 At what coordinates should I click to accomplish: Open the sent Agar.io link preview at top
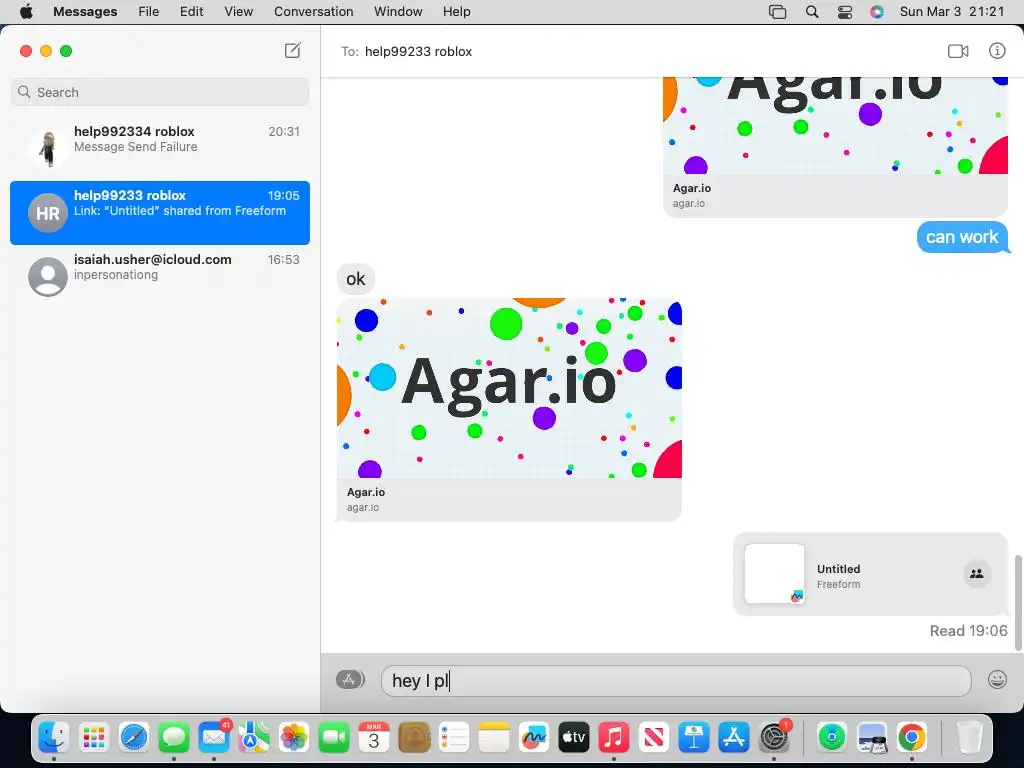click(835, 147)
